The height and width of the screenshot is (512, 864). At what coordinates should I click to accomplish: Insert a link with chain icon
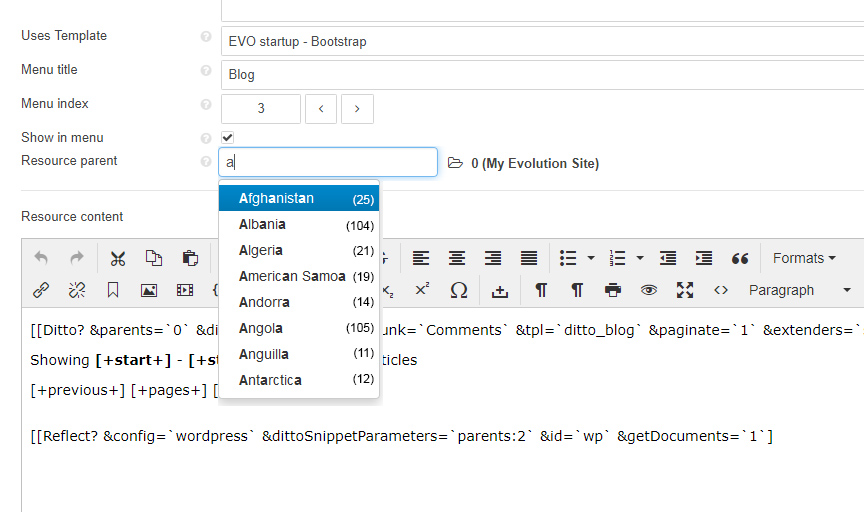[x=41, y=290]
